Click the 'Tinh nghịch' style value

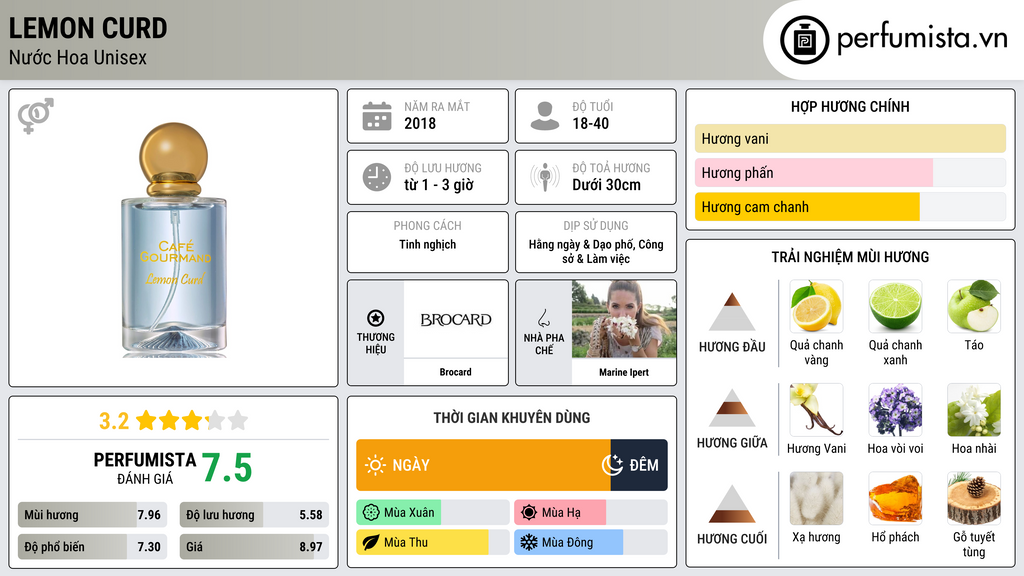point(428,244)
